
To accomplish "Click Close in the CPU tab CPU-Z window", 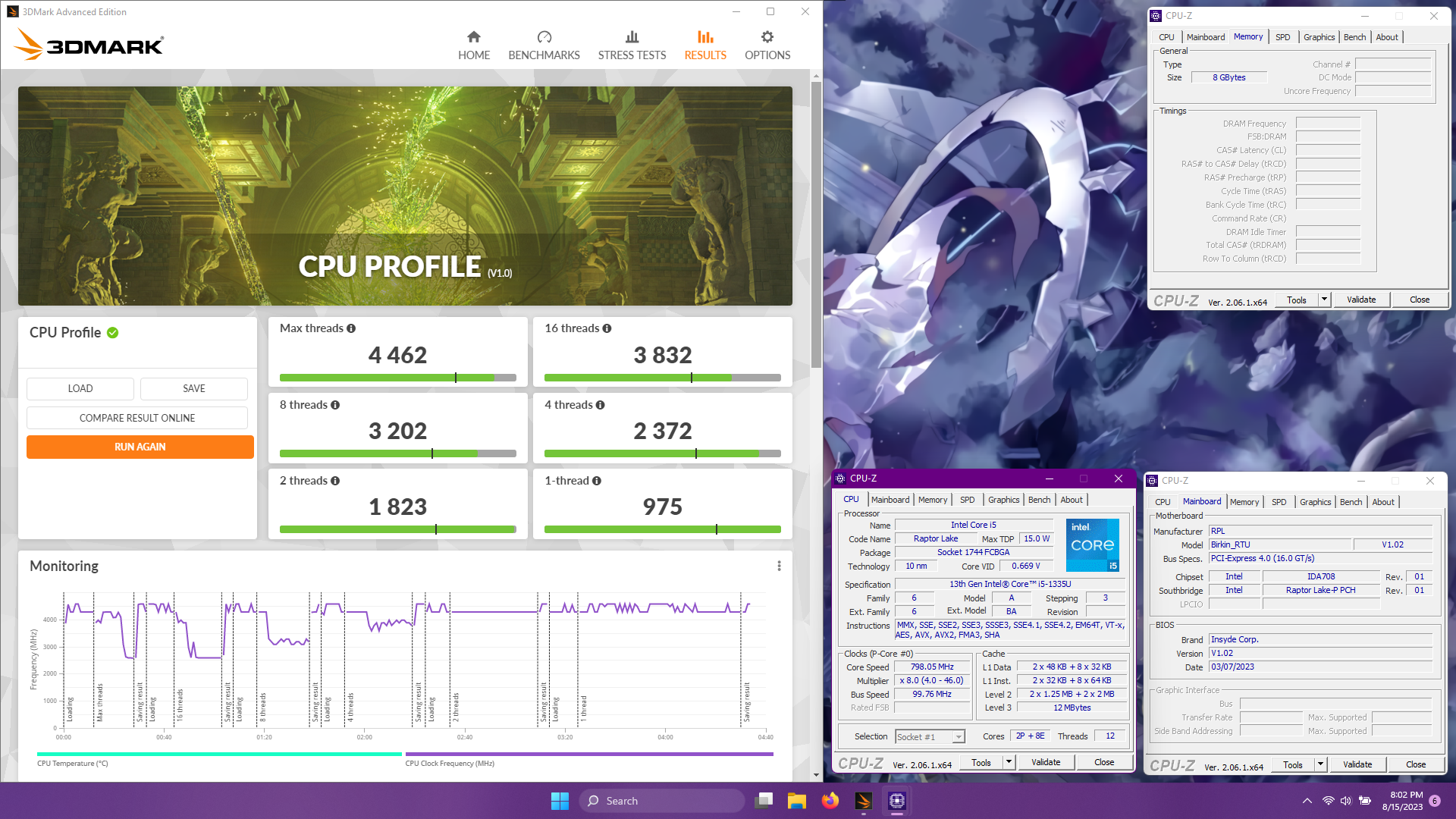I will pos(1104,762).
